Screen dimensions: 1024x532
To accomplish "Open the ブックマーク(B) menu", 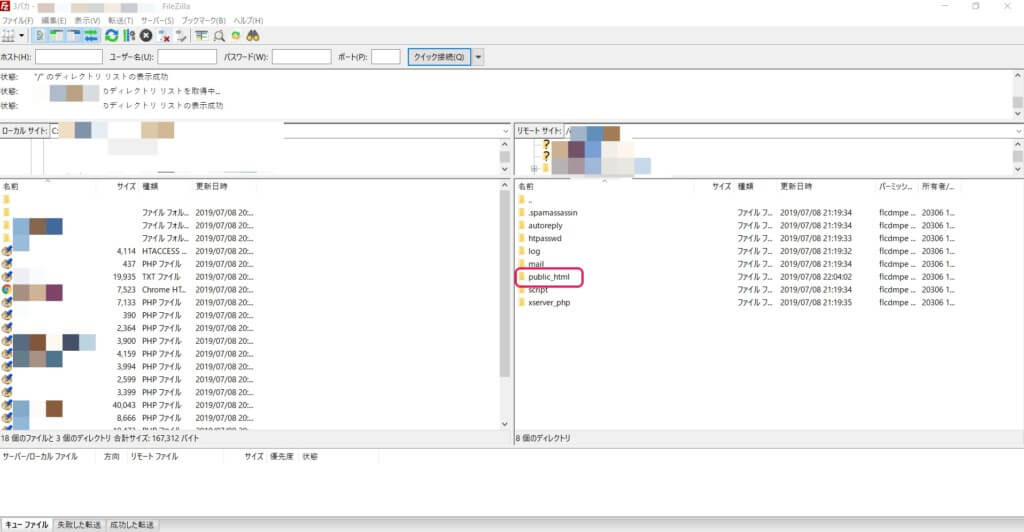I will [203, 21].
